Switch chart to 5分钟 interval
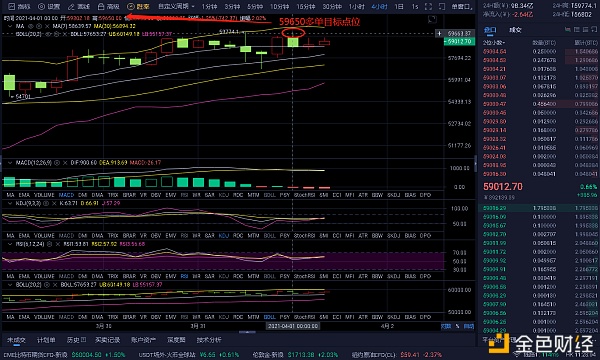This screenshot has width=600, height=360. click(255, 7)
